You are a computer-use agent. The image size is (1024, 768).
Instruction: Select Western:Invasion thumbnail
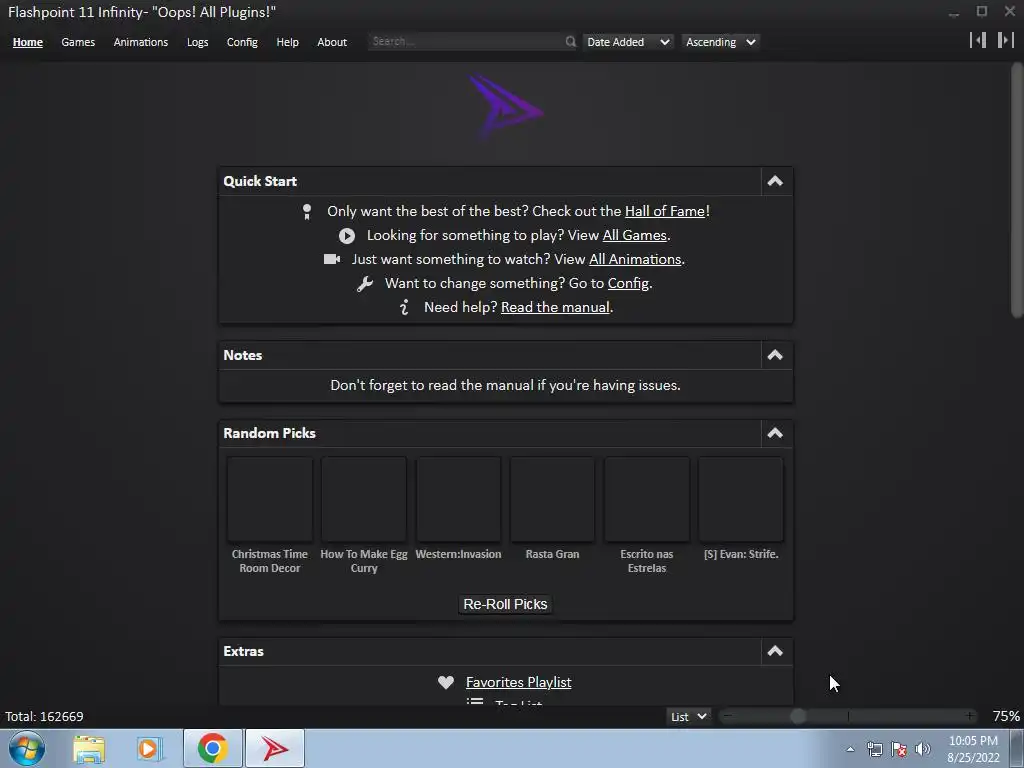pos(458,499)
